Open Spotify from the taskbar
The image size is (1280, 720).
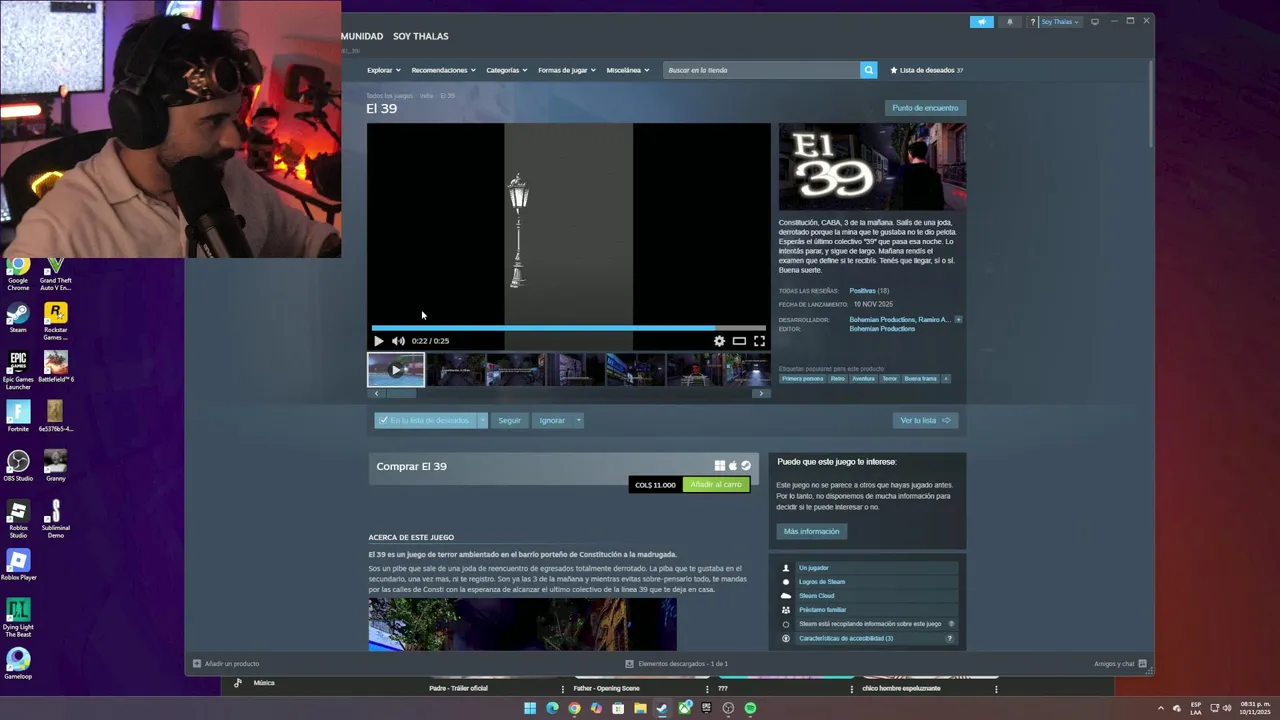750,708
